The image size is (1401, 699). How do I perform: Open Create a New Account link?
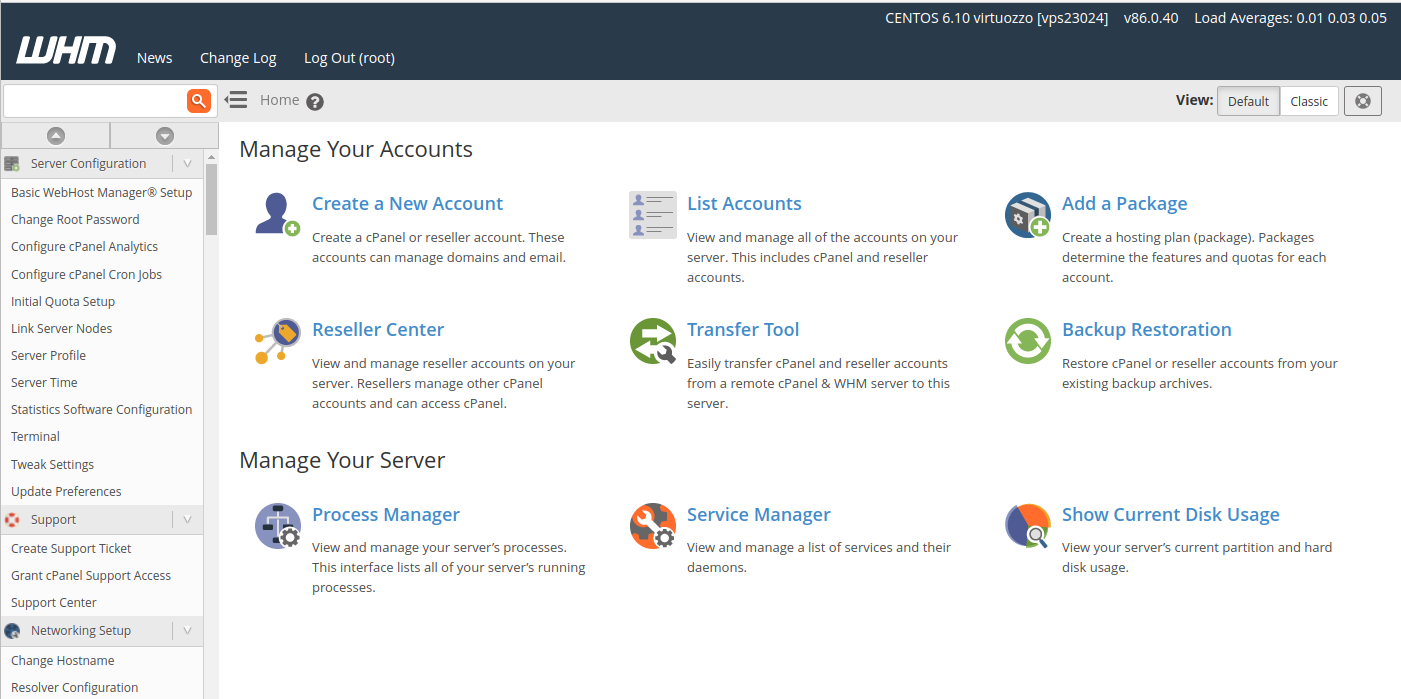pyautogui.click(x=407, y=204)
